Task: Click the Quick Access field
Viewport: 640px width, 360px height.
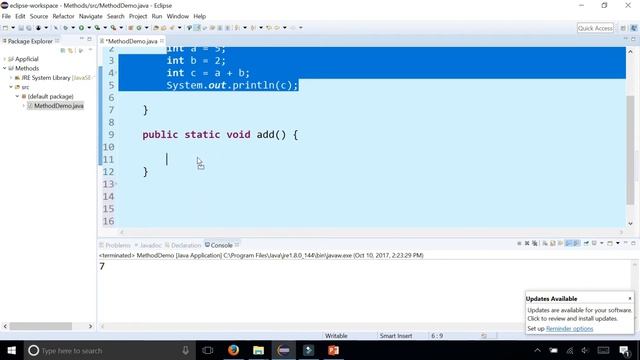Action: click(x=596, y=28)
